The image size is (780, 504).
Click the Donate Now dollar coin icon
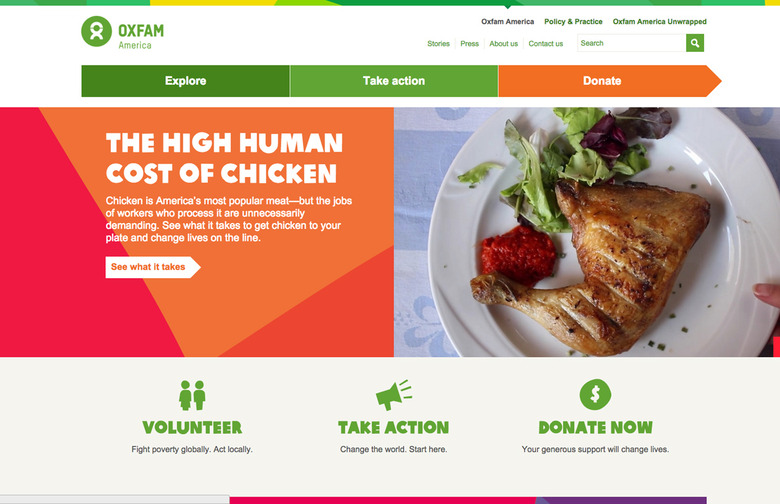[595, 395]
